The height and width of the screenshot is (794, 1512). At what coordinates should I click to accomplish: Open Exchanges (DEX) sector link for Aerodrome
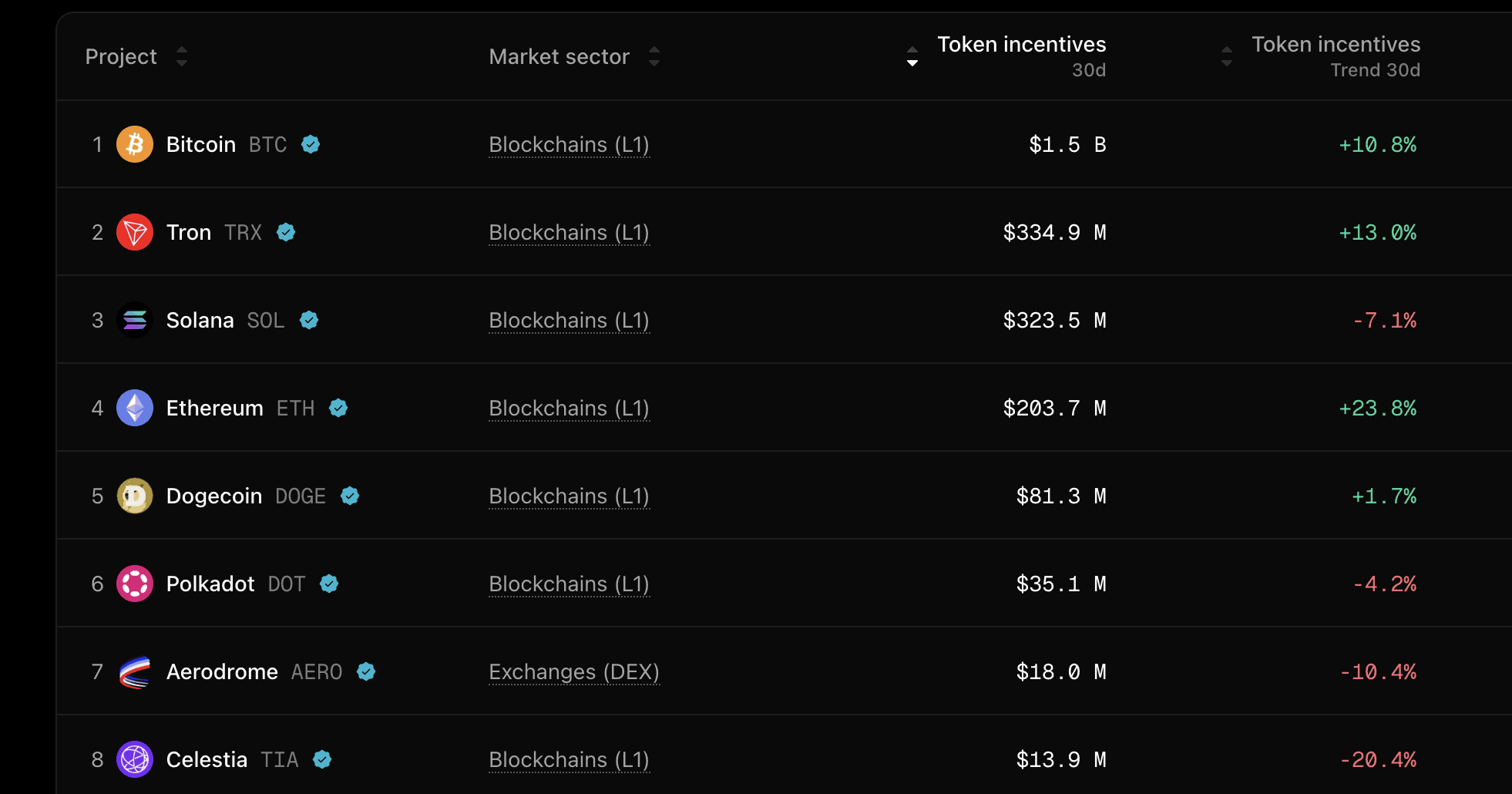click(574, 672)
